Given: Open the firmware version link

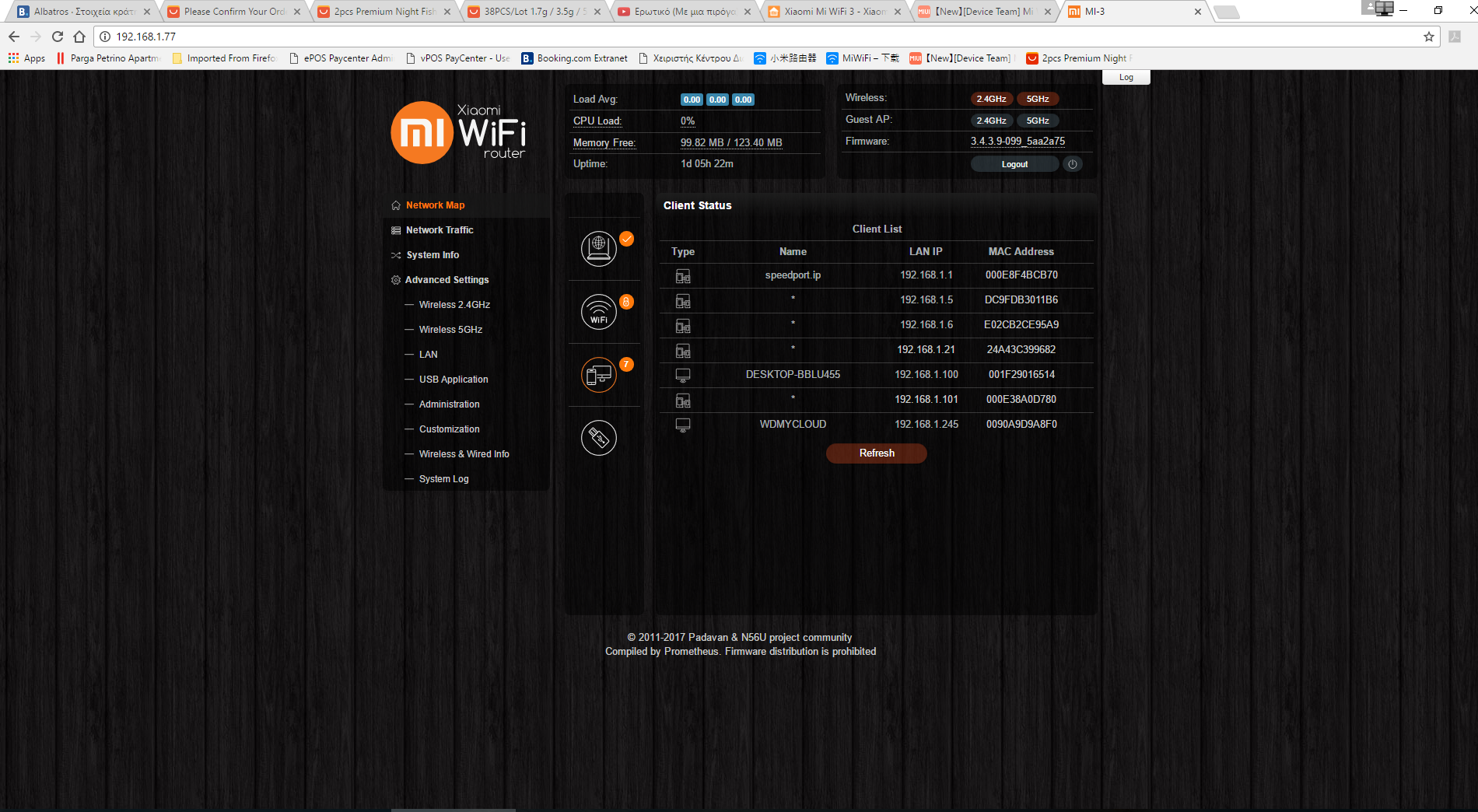Looking at the screenshot, I should (x=1017, y=142).
